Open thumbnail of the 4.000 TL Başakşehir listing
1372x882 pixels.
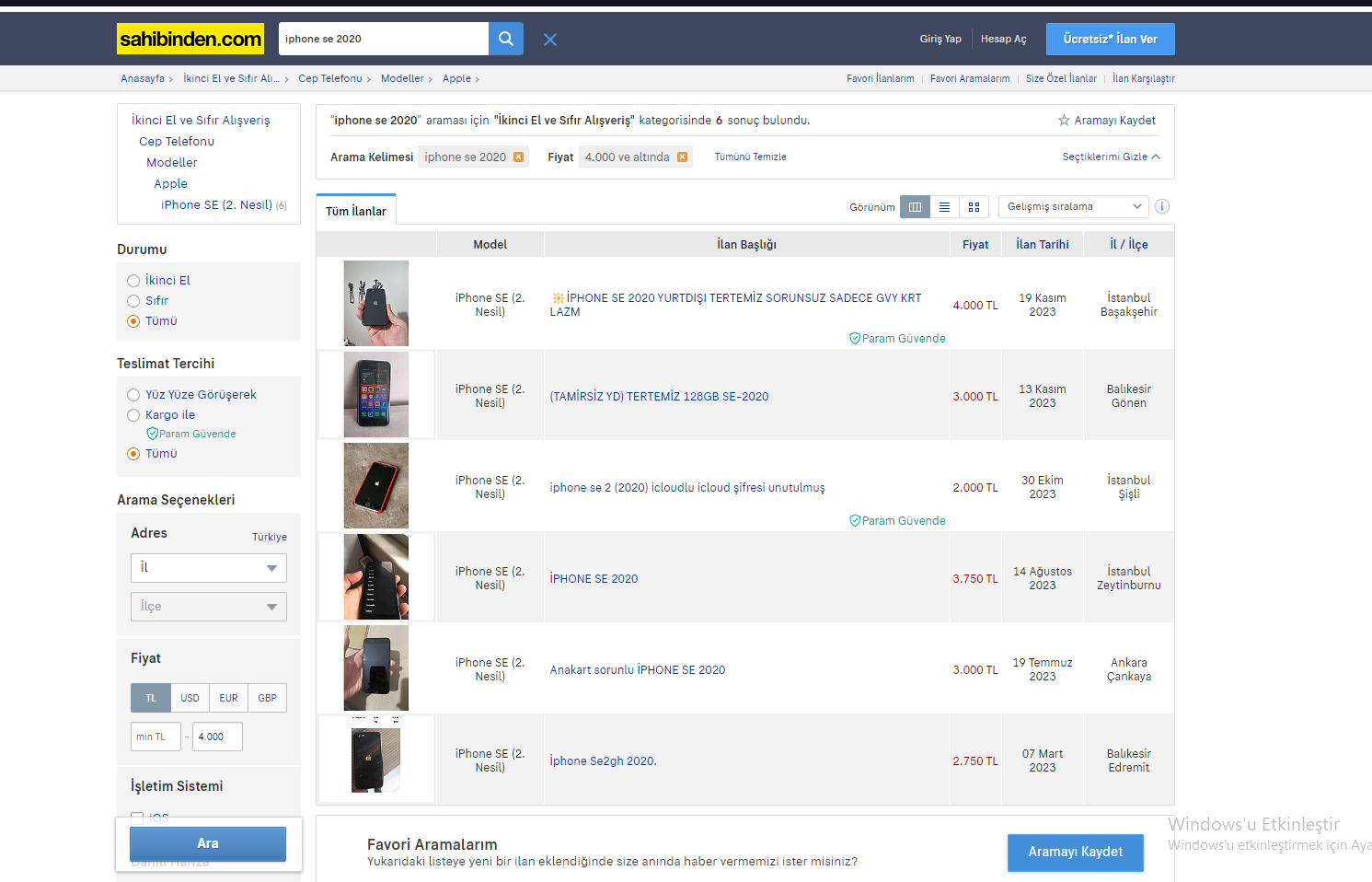376,303
